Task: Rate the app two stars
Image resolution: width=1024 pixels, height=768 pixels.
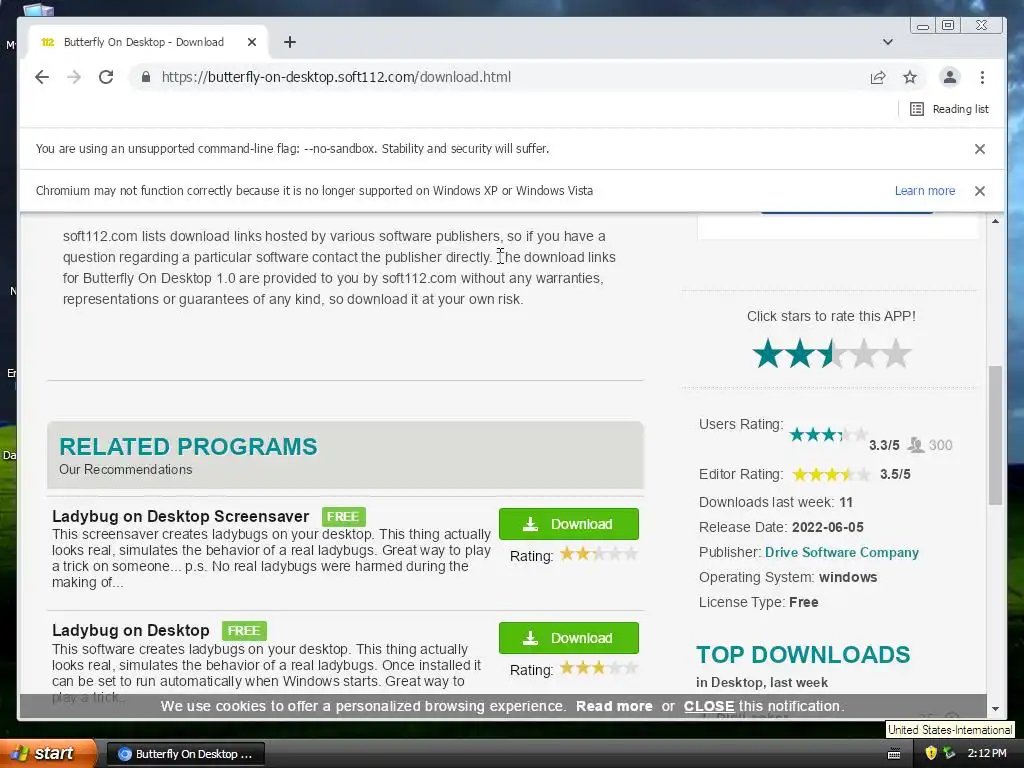Action: (800, 353)
